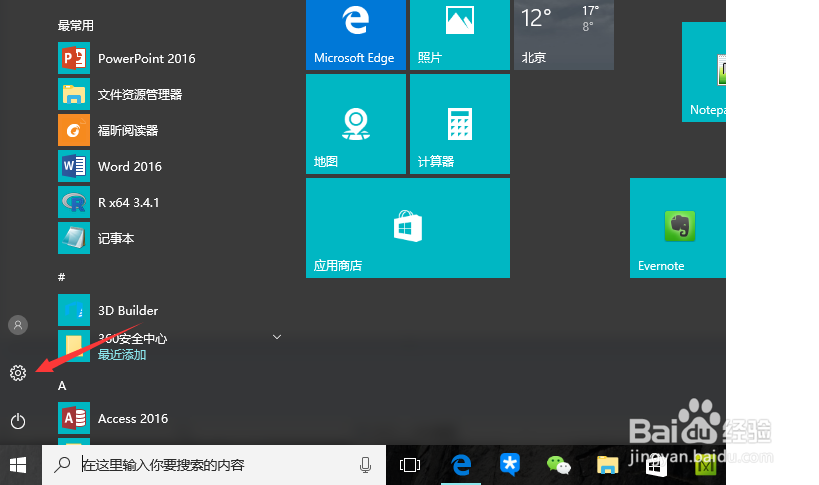Open Task View on the taskbar
This screenshot has width=819, height=485.
point(410,465)
